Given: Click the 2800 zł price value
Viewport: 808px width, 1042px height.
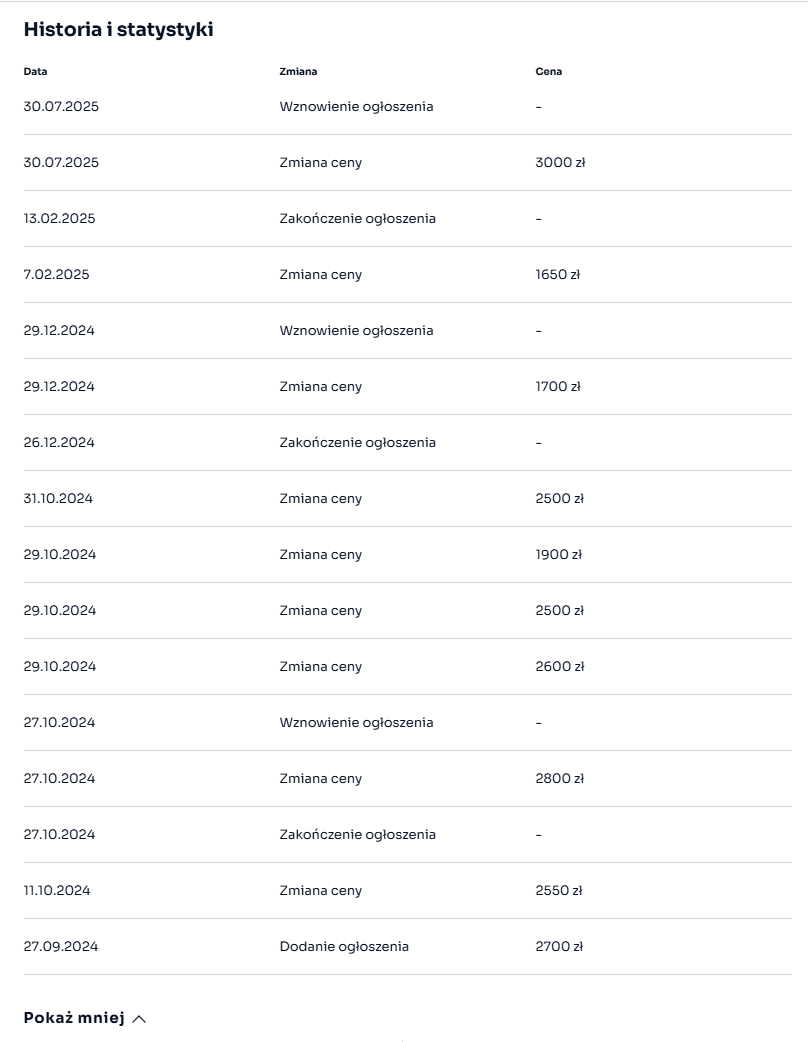Looking at the screenshot, I should coord(560,778).
